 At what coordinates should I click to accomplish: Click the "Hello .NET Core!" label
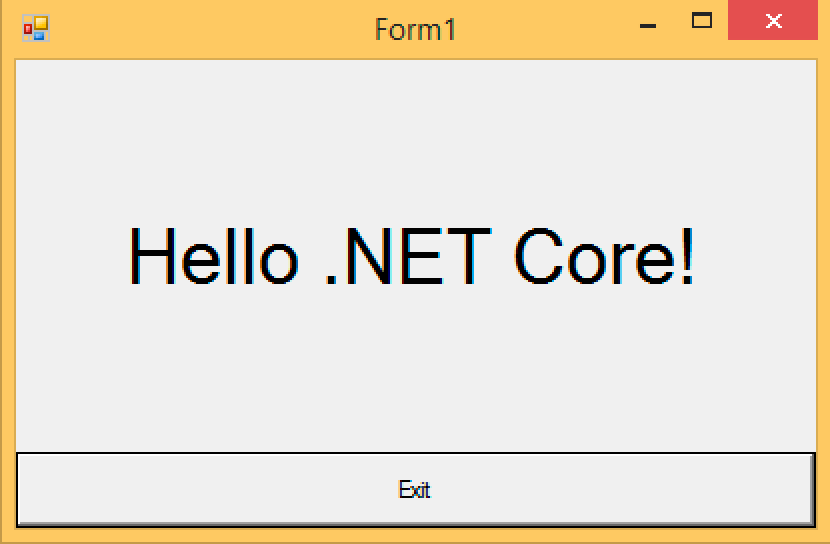pyautogui.click(x=412, y=256)
